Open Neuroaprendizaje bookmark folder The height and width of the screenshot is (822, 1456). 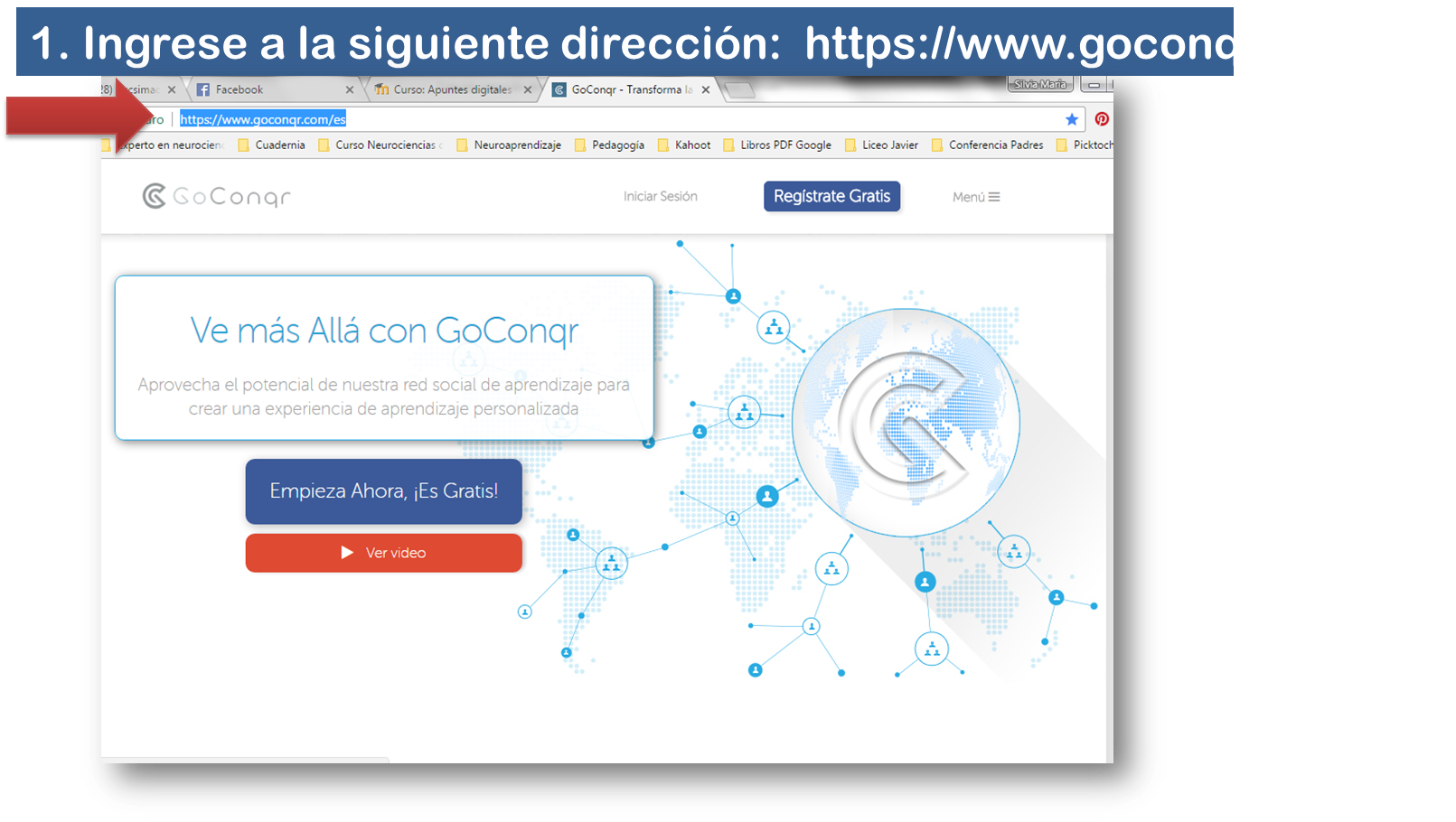[509, 145]
